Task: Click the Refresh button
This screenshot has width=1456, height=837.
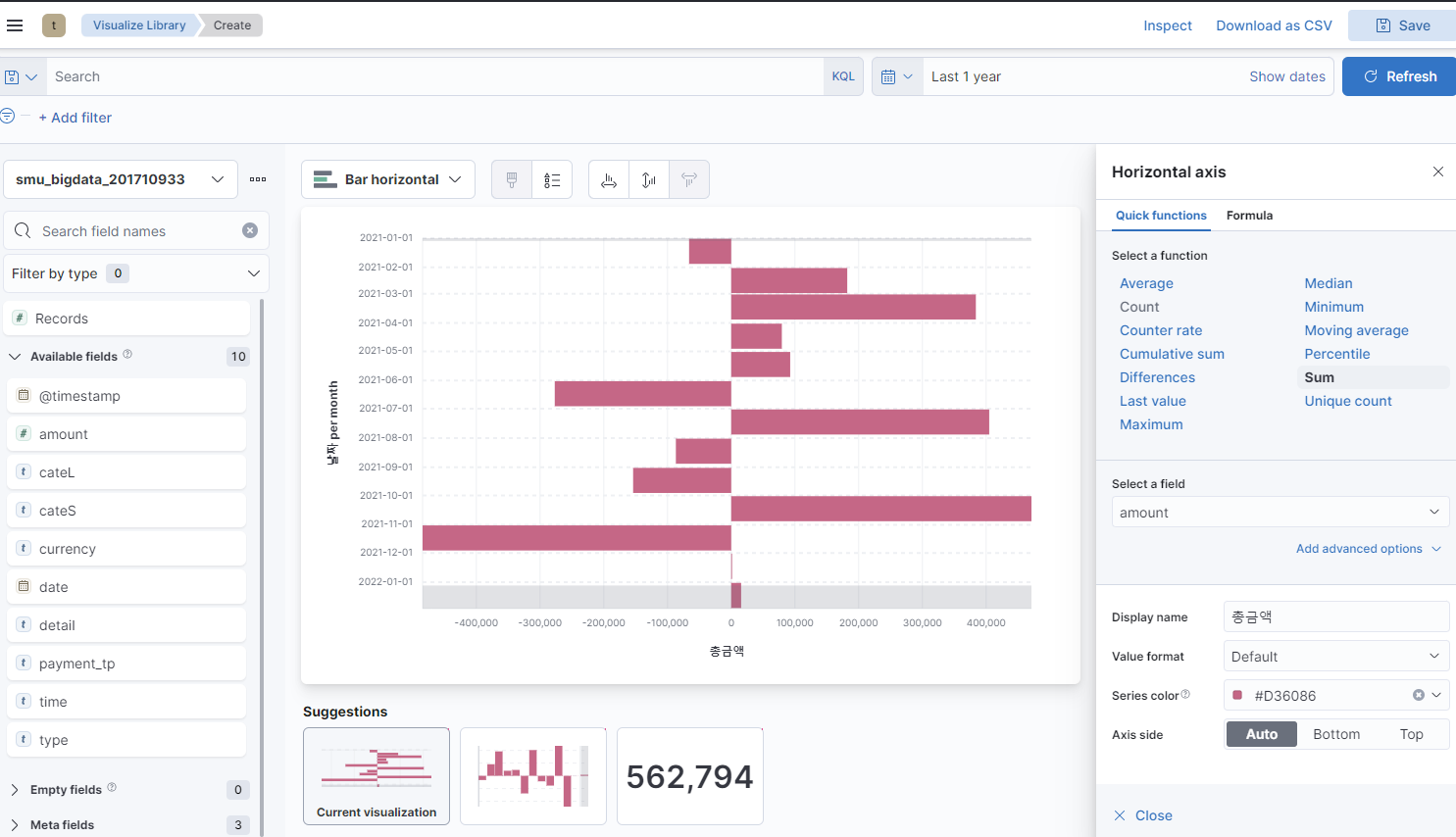Action: [1399, 76]
